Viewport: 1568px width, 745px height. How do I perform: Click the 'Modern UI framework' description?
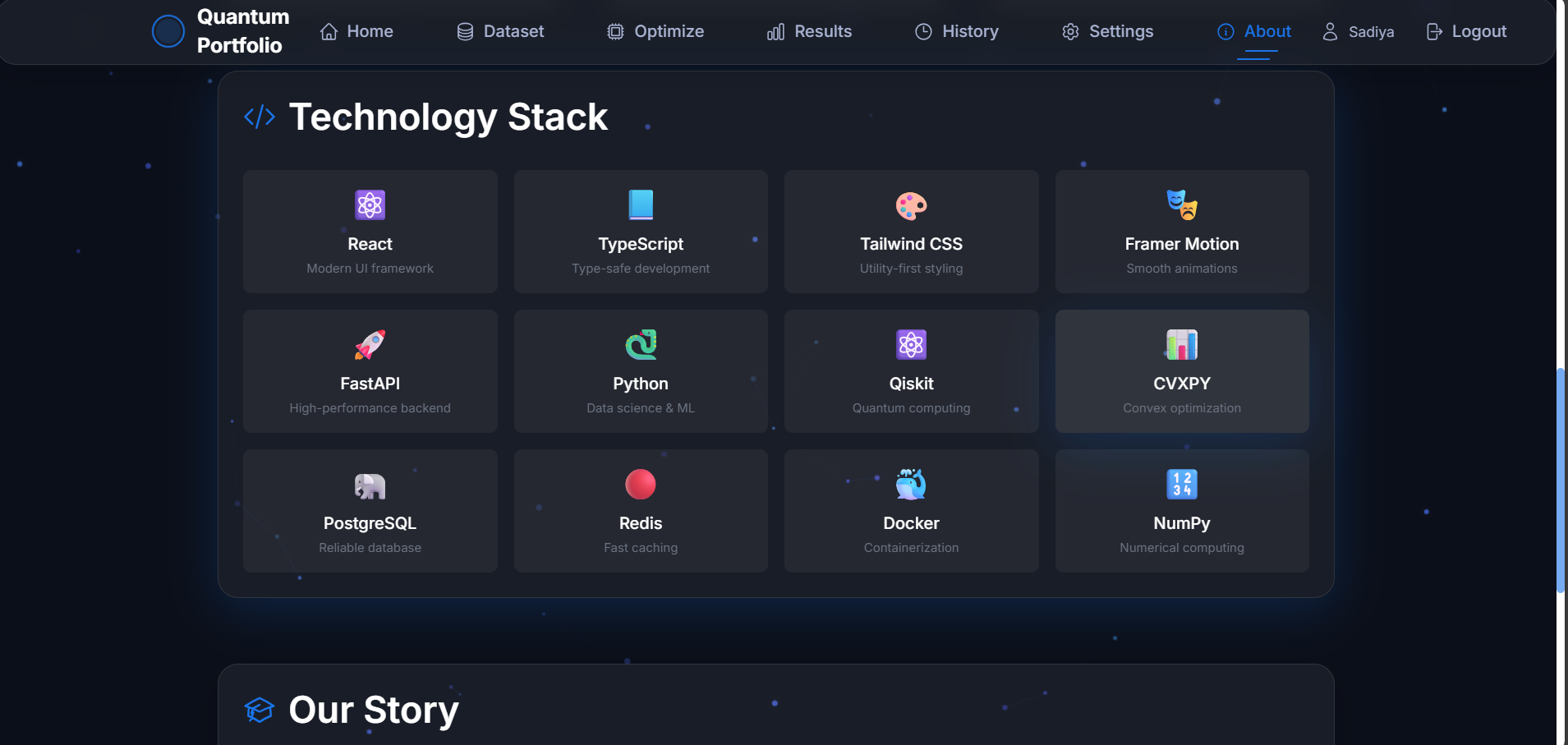[370, 269]
